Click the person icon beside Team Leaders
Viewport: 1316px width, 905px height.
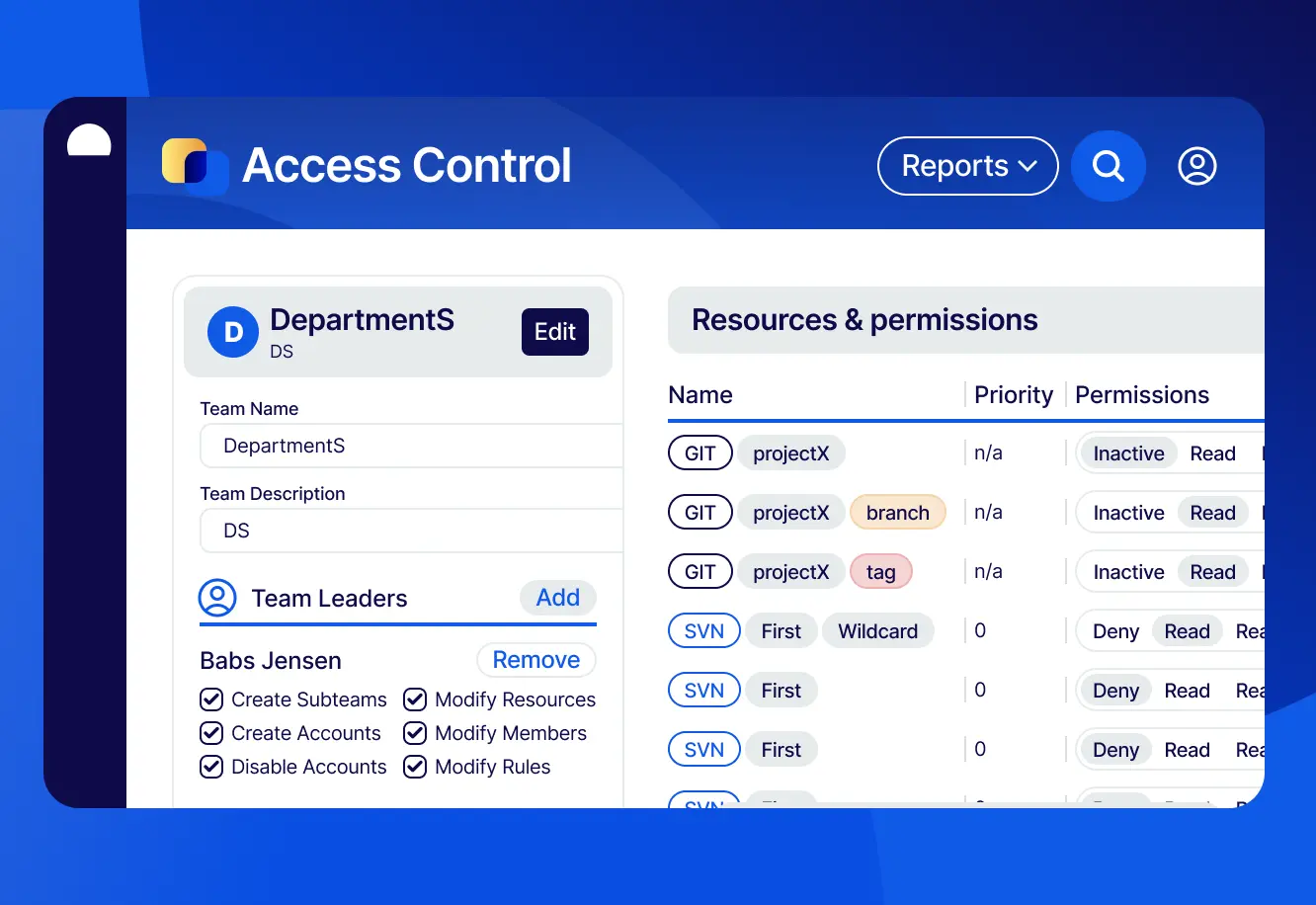(217, 598)
